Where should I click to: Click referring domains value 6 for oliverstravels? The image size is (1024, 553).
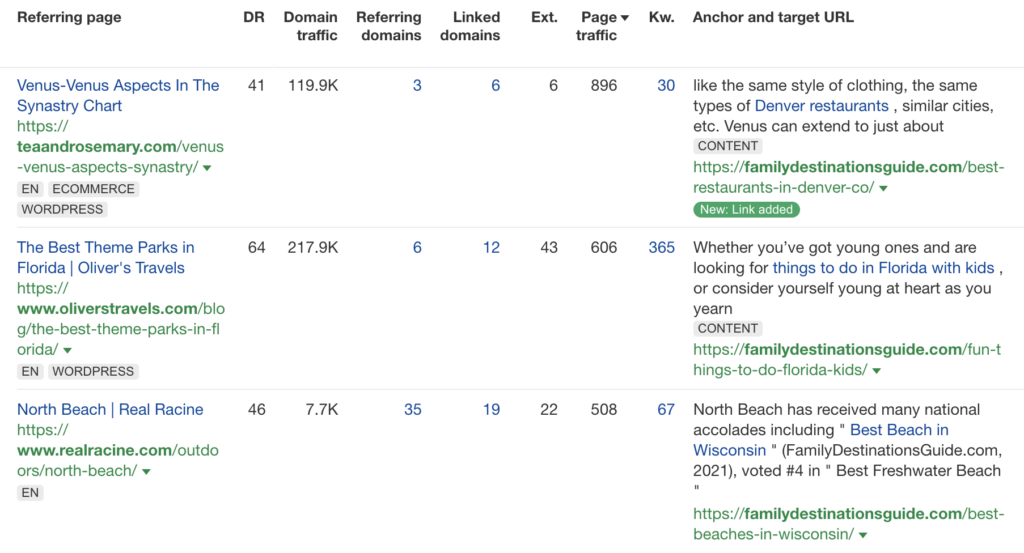417,247
